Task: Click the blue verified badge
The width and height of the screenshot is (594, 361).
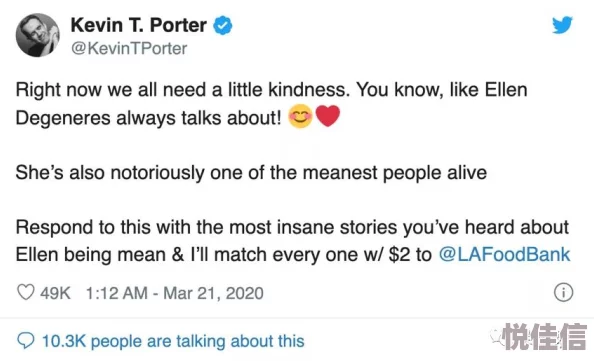Action: pyautogui.click(x=223, y=26)
